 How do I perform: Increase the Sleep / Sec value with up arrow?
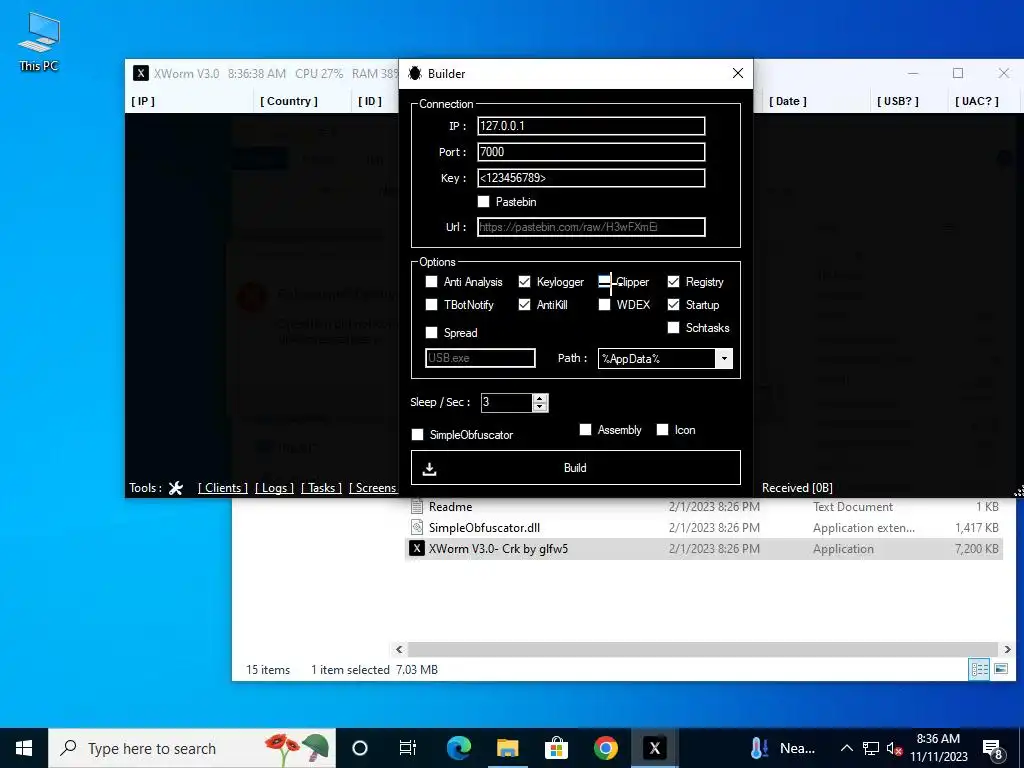click(539, 398)
